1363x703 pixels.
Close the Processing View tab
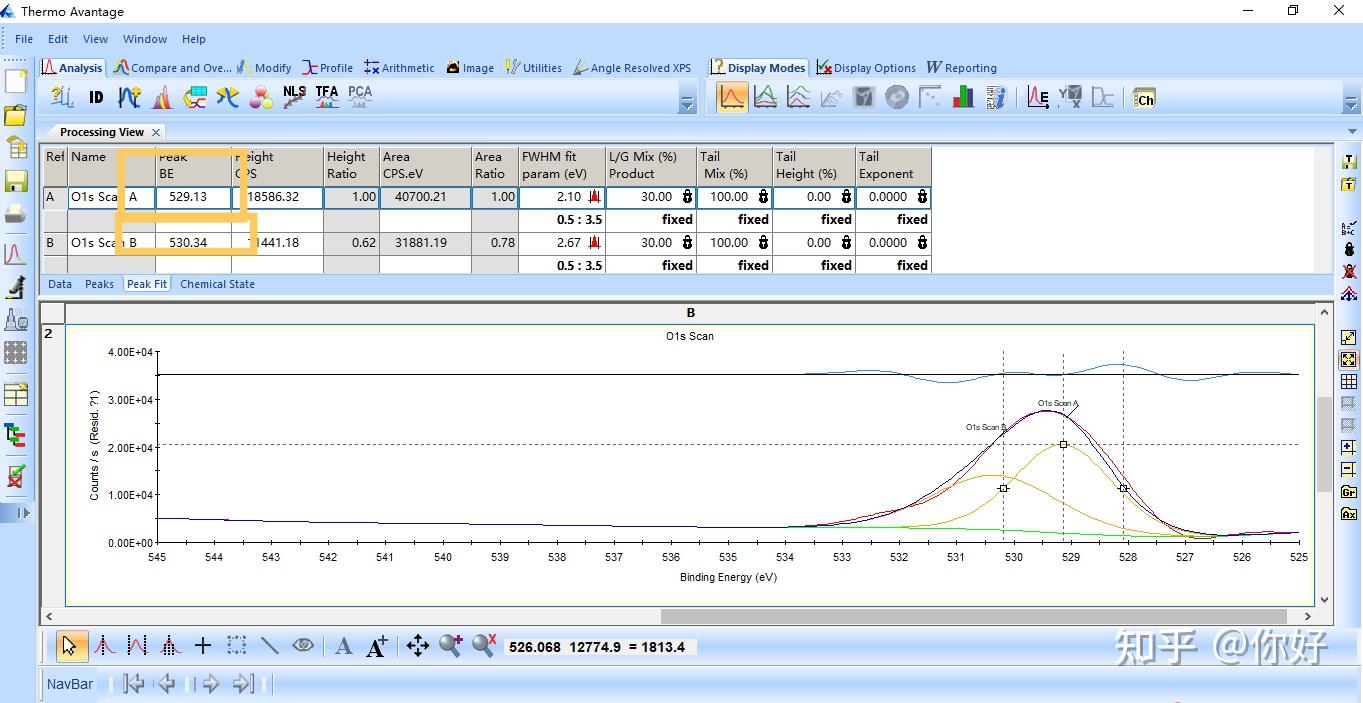pyautogui.click(x=156, y=132)
